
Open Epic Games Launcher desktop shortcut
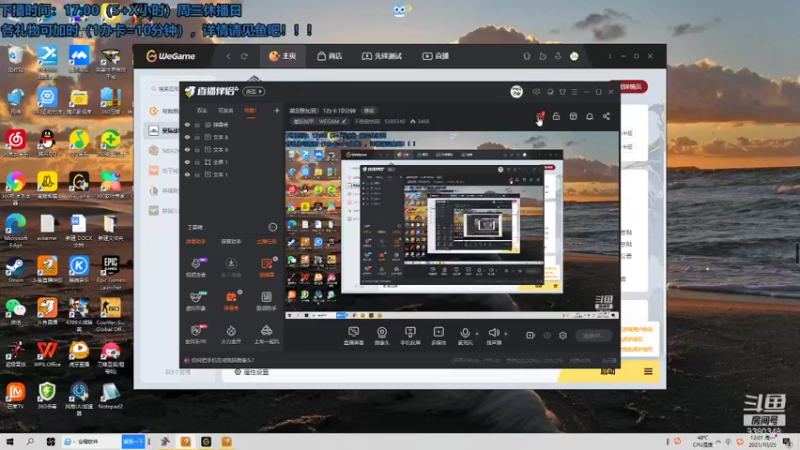pyautogui.click(x=110, y=273)
